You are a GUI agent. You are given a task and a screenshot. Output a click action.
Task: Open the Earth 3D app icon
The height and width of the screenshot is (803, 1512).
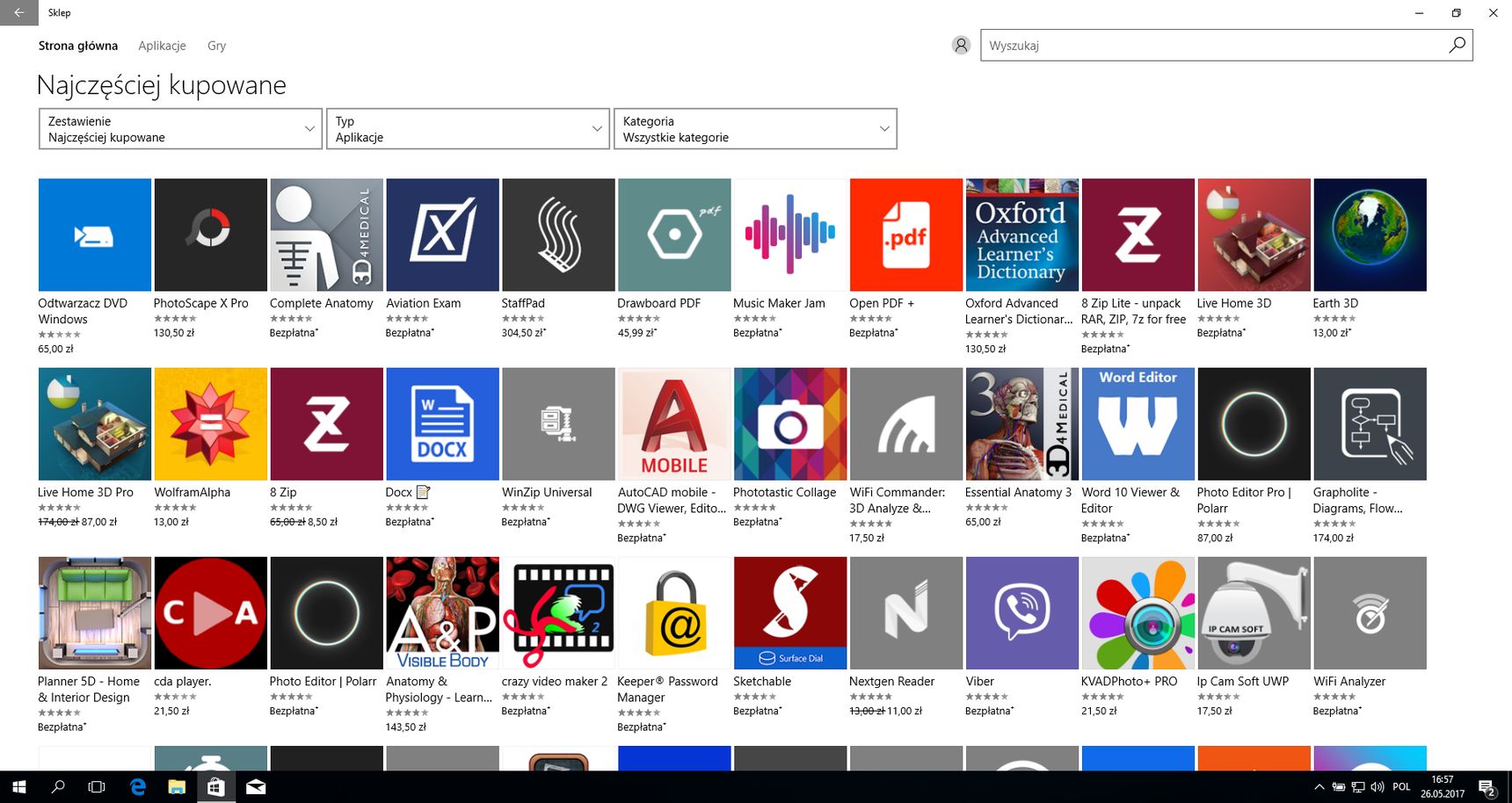pos(1370,235)
